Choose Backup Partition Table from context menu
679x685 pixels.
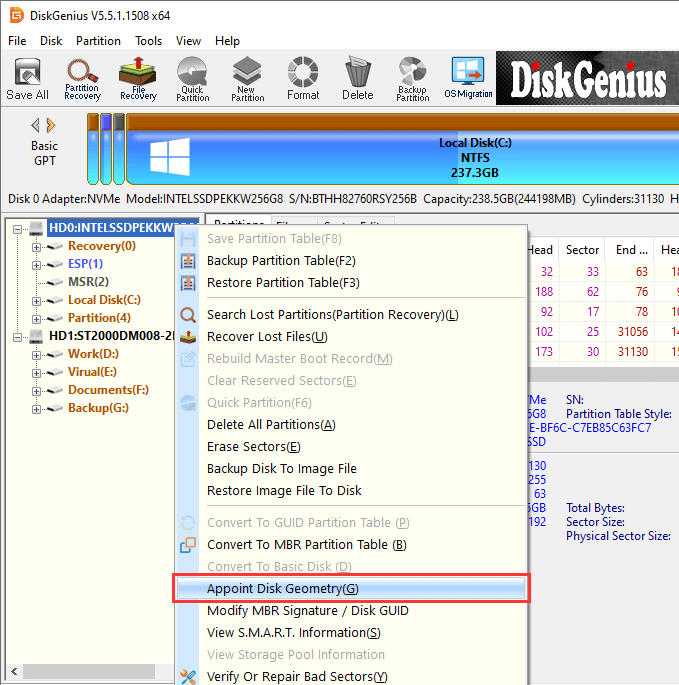pyautogui.click(x=281, y=261)
